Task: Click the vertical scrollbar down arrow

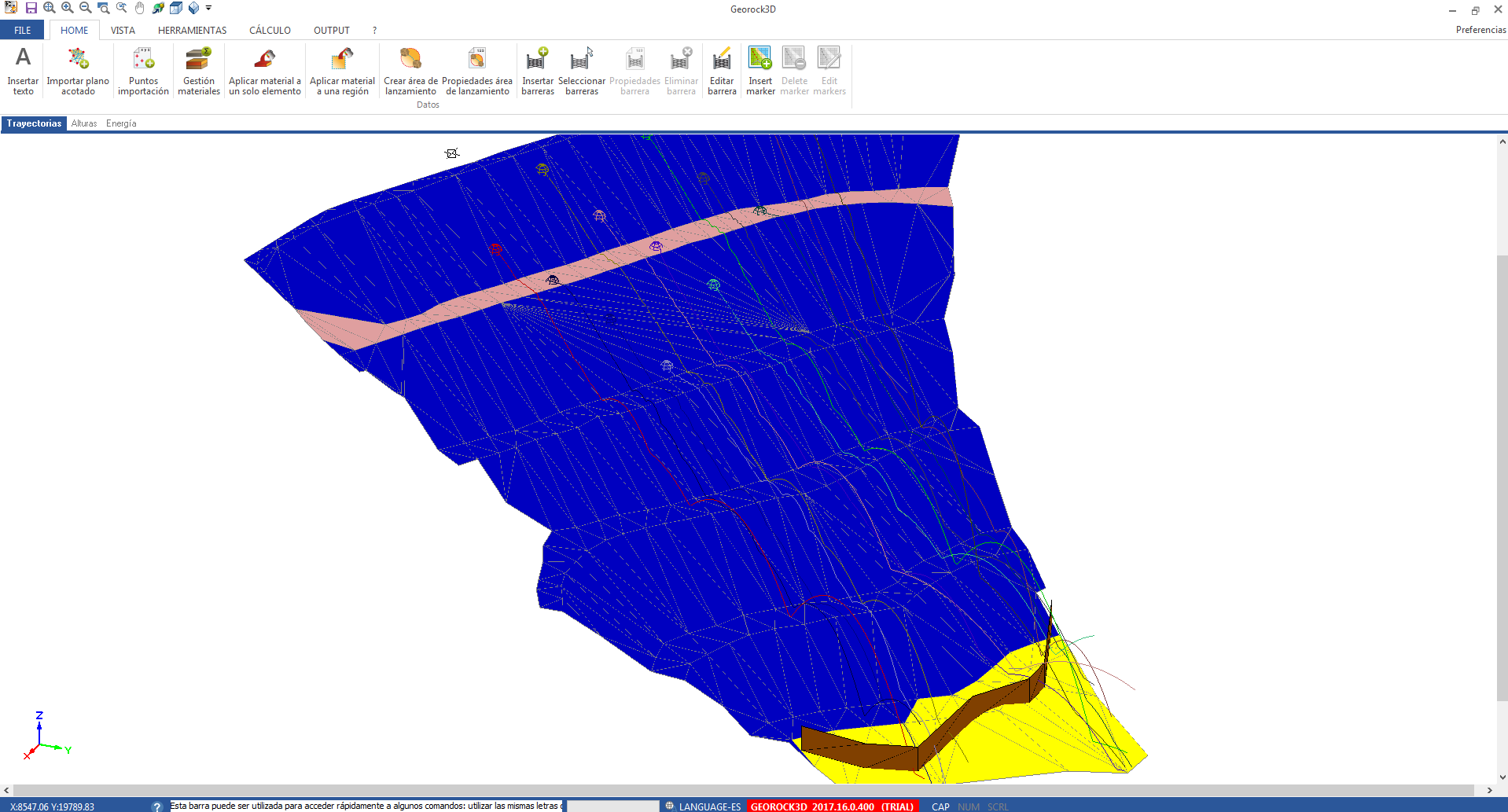Action: (x=1502, y=777)
